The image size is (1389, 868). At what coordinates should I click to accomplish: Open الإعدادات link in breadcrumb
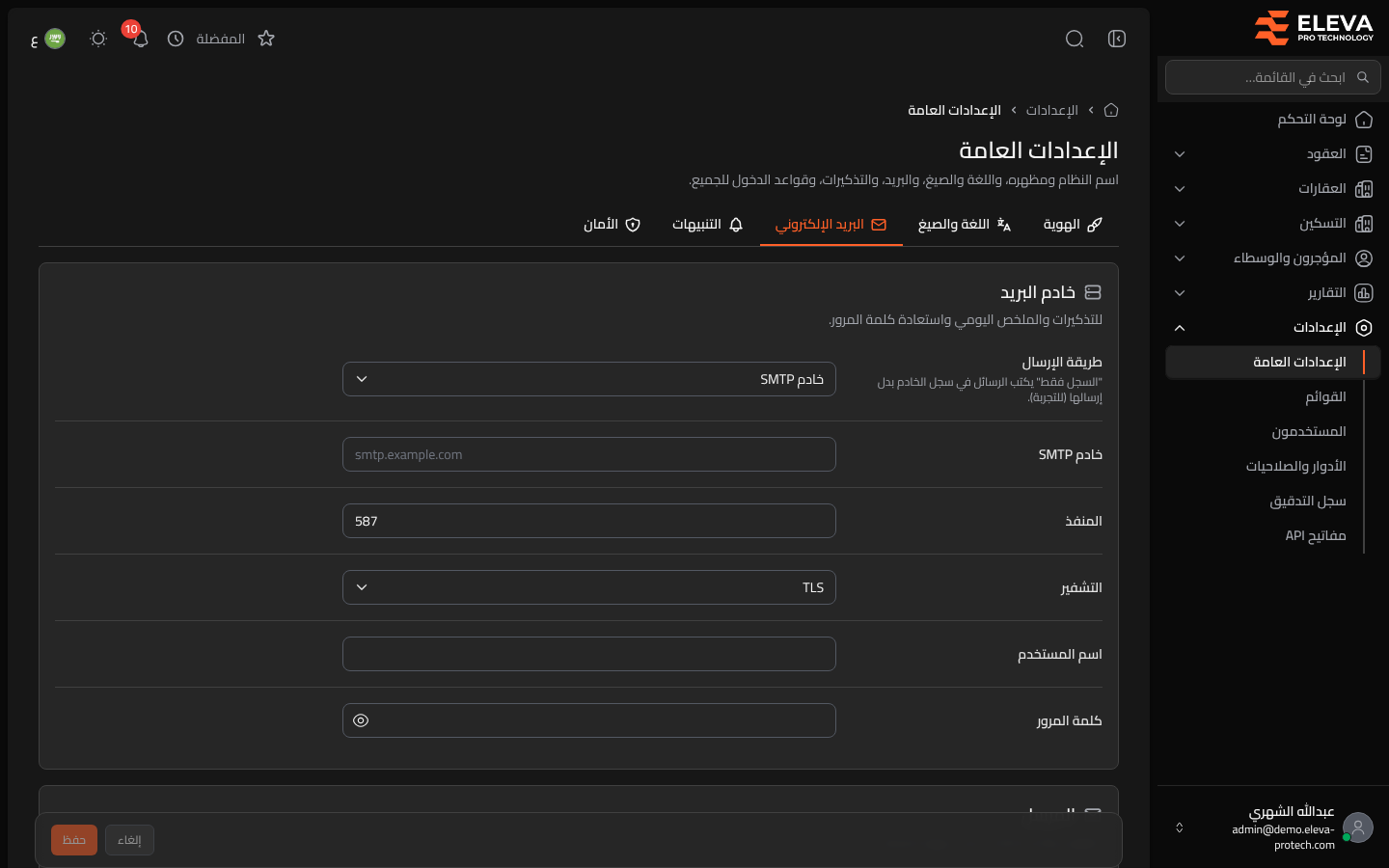(1051, 110)
